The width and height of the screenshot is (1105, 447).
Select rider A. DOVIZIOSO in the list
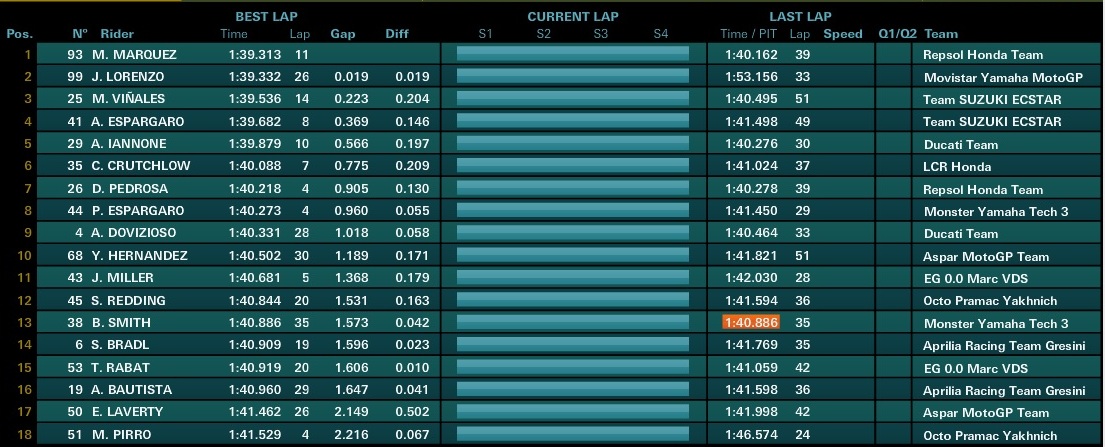pyautogui.click(x=133, y=233)
